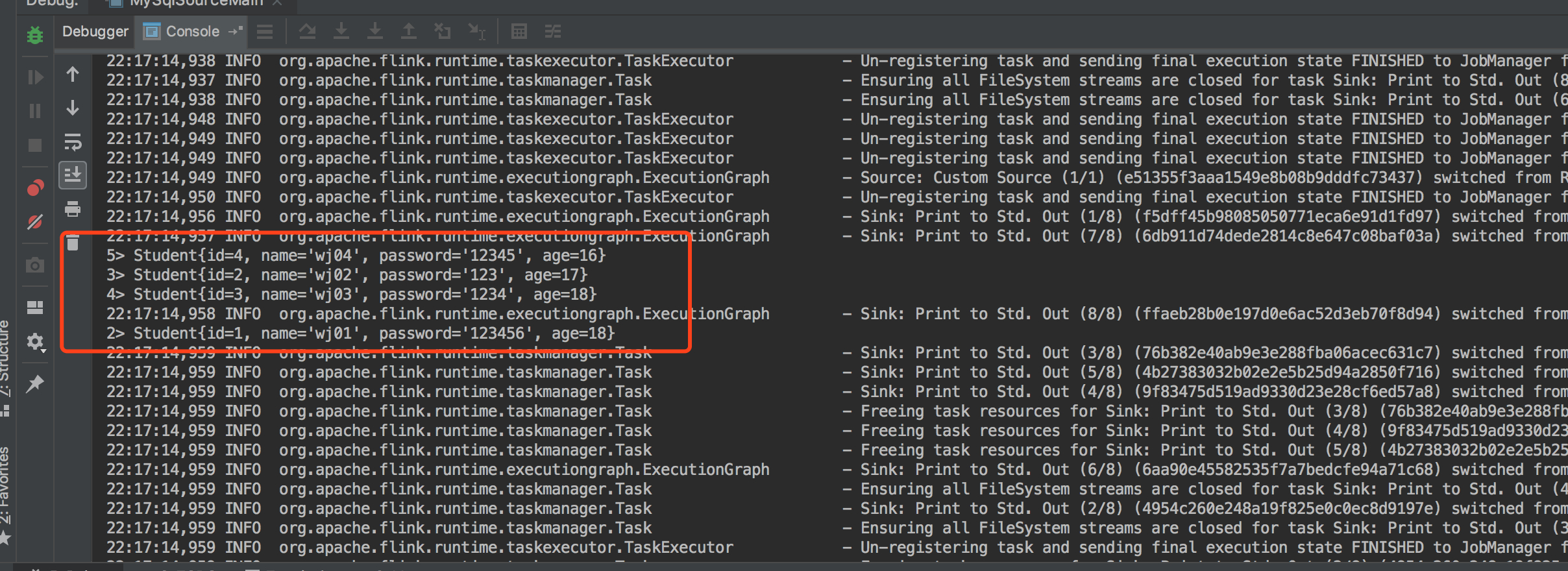Image resolution: width=1568 pixels, height=571 pixels.
Task: Click the green Rerun debug bug icon
Action: [35, 35]
